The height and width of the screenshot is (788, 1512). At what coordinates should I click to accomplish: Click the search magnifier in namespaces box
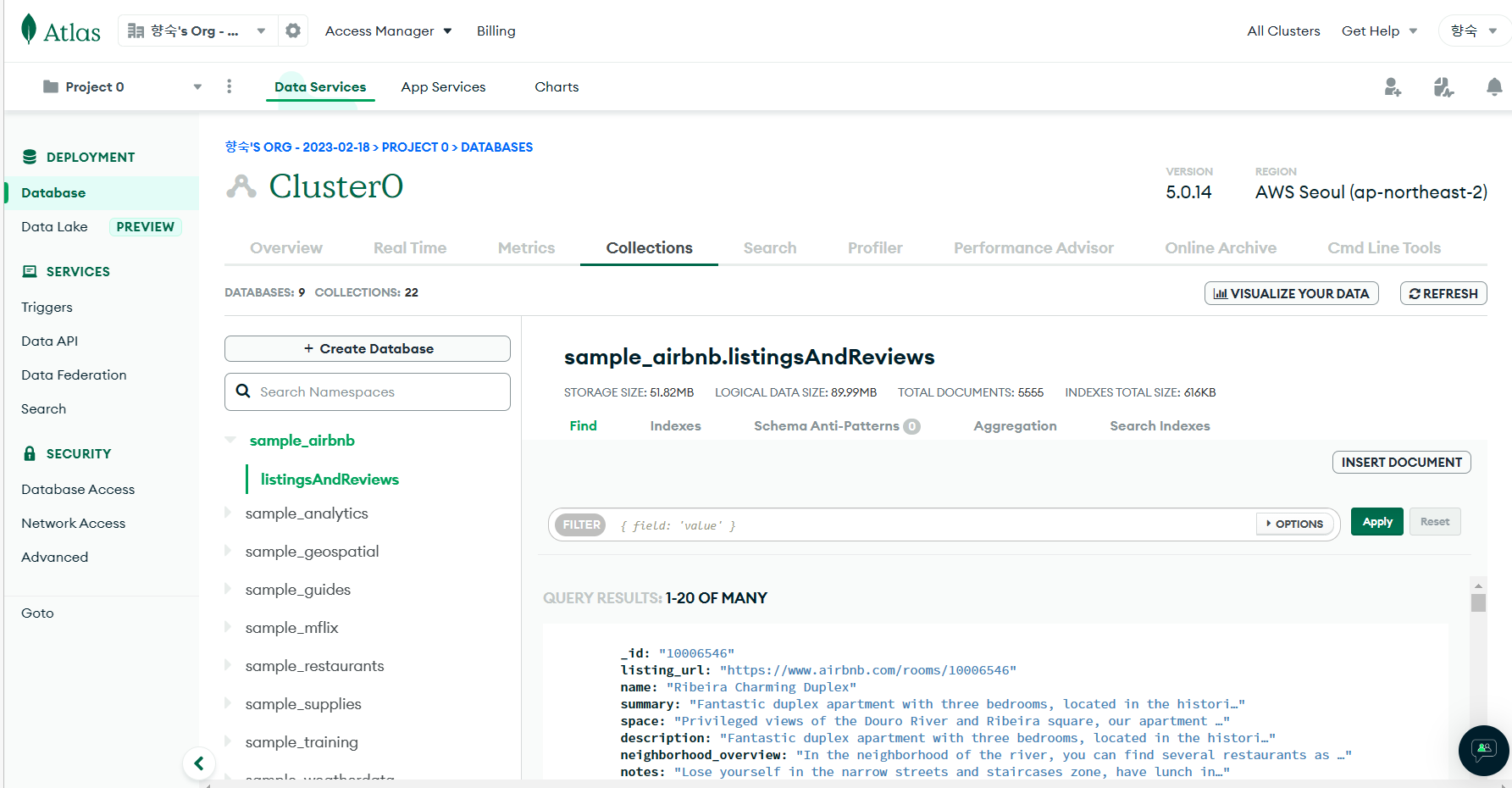click(243, 391)
